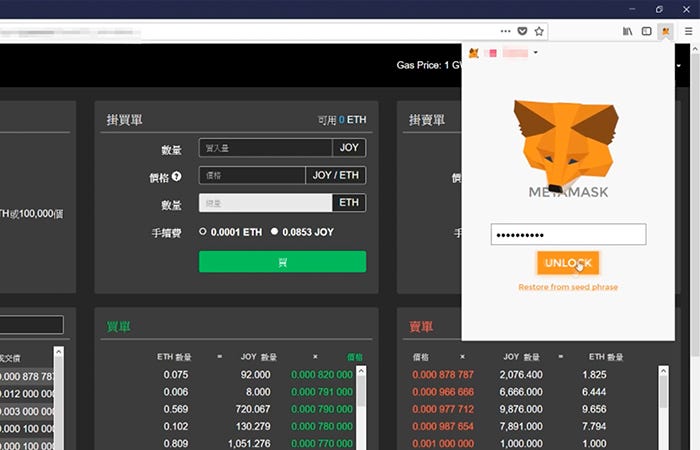Click the buy order JOY quantity 1,051.276

tap(249, 443)
